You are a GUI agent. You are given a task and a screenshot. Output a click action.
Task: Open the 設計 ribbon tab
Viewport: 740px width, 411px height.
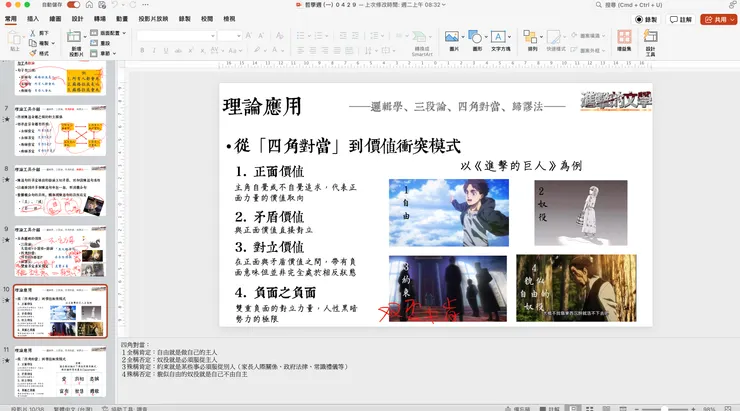77,19
